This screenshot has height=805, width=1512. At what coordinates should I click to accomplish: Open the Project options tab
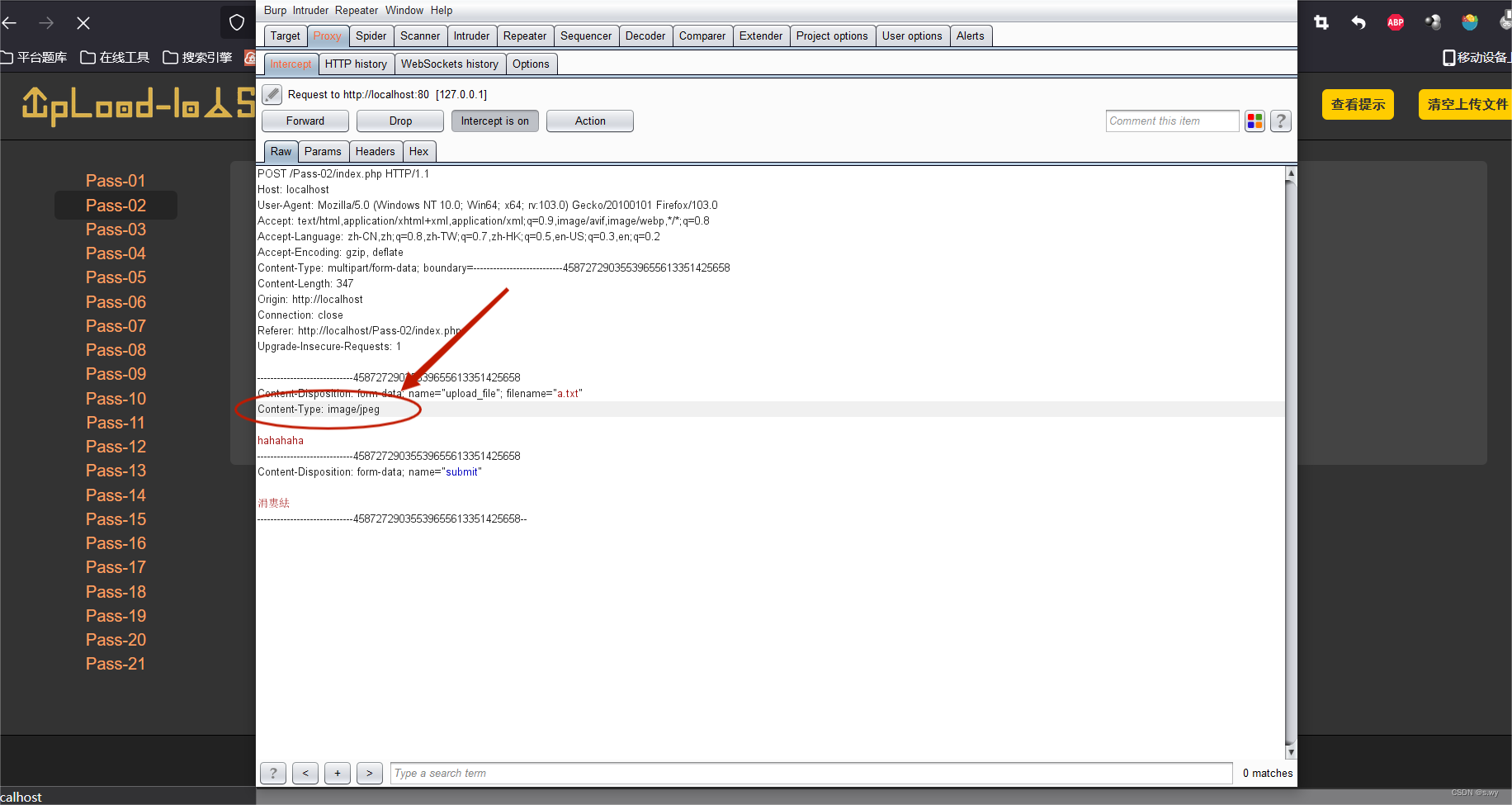pyautogui.click(x=832, y=36)
